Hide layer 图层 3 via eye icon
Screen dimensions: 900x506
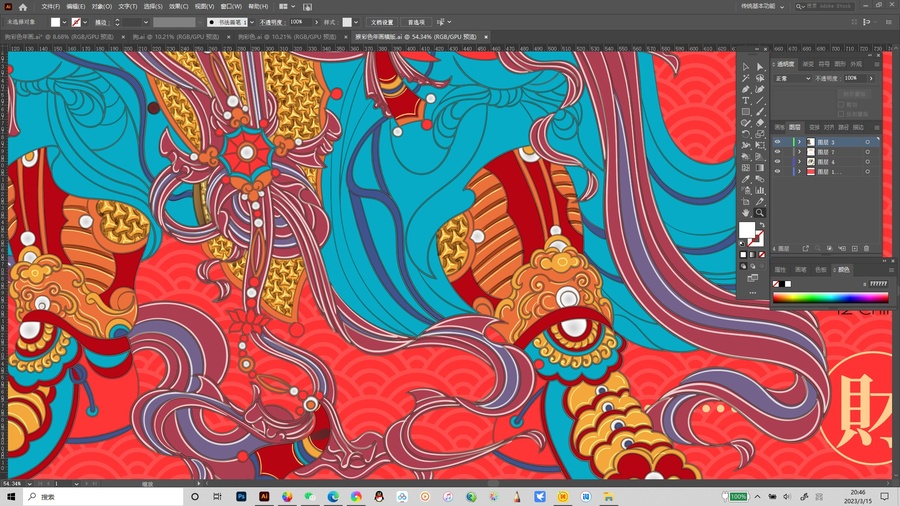click(x=777, y=142)
